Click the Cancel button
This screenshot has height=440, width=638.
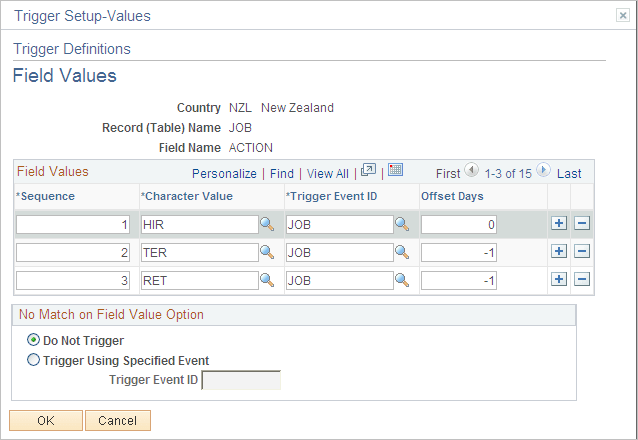(x=118, y=420)
